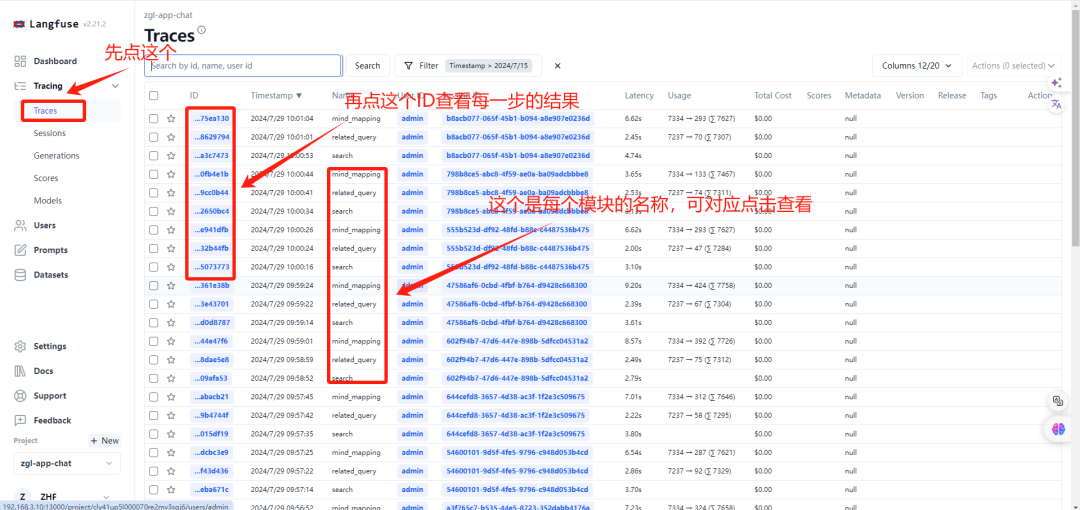
Task: Expand the ZHF user menu chevron
Action: point(106,497)
